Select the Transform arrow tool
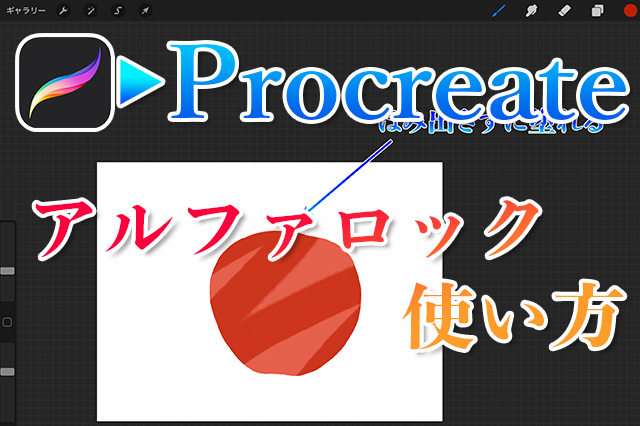Screen dimensions: 640x426 [145, 10]
